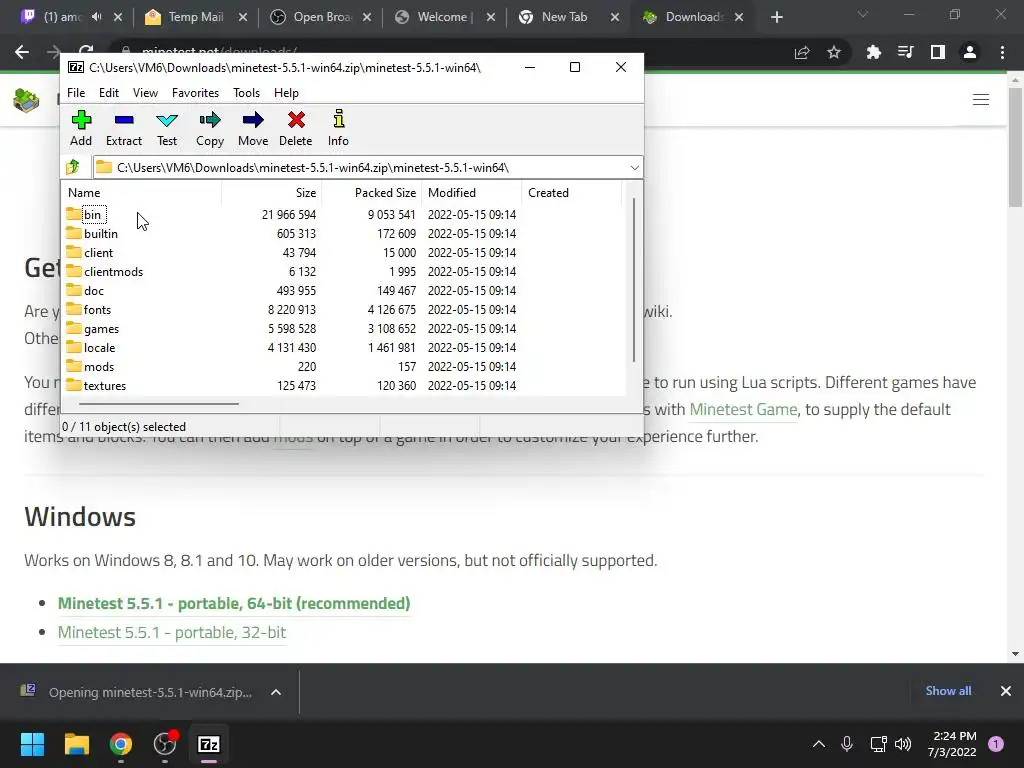Click Minetest 5.5.1 portable 64-bit link

[x=234, y=603]
